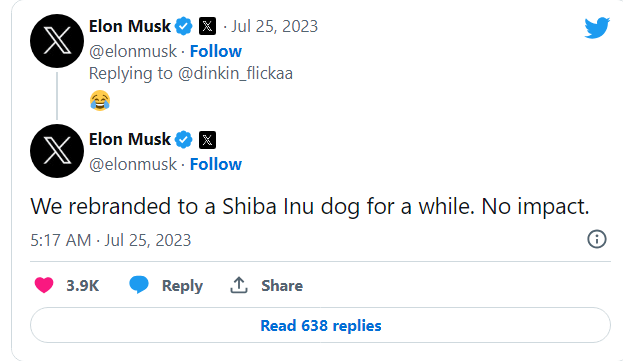The image size is (623, 361).
Task: Click the blue reply speech bubble icon
Action: (139, 285)
